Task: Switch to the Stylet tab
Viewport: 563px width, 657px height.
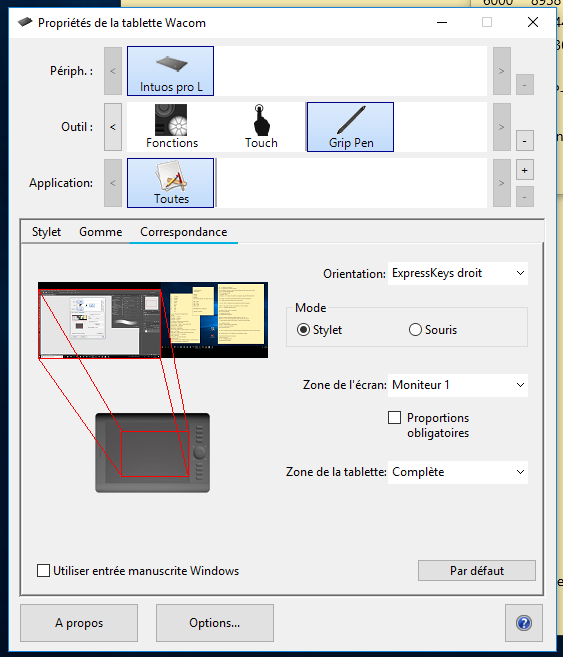Action: (46, 232)
